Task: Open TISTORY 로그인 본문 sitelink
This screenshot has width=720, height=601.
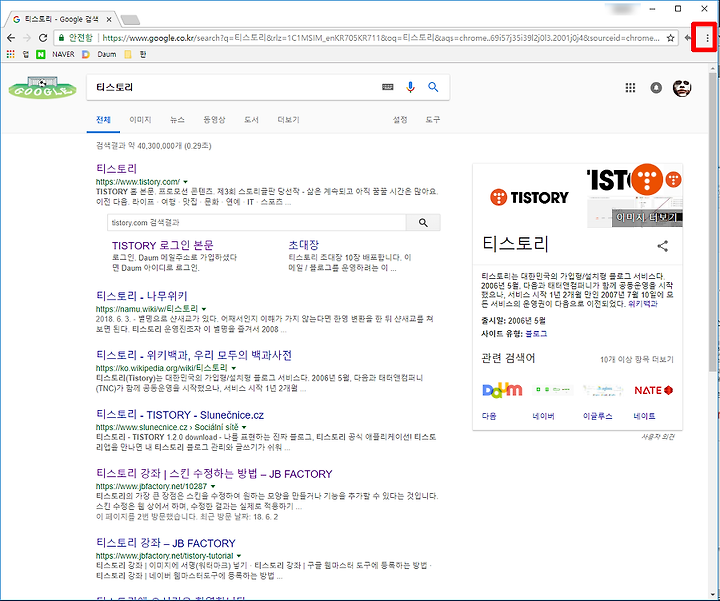Action: click(163, 245)
